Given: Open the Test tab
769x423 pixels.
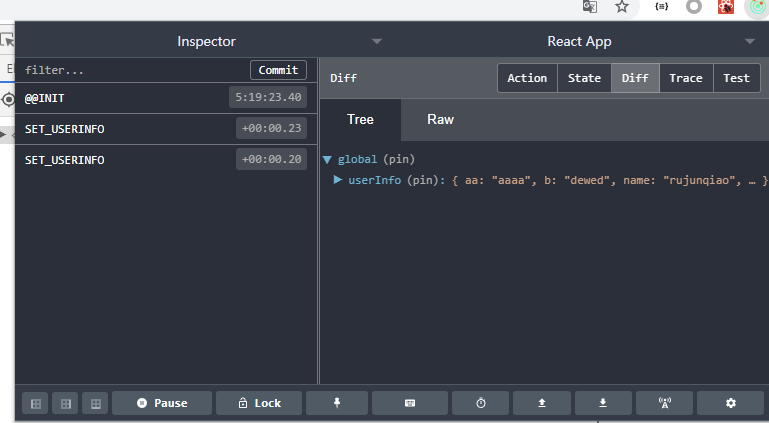Looking at the screenshot, I should [737, 78].
